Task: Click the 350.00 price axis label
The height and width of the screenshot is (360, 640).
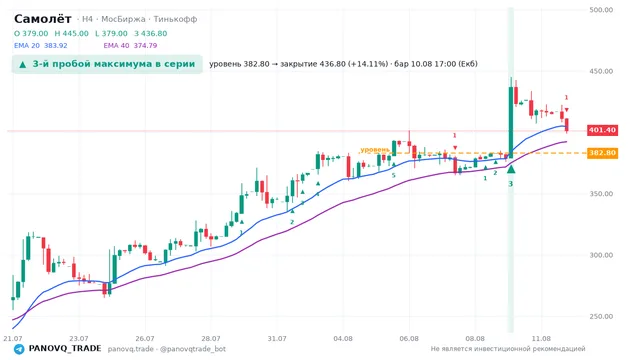Action: (601, 193)
